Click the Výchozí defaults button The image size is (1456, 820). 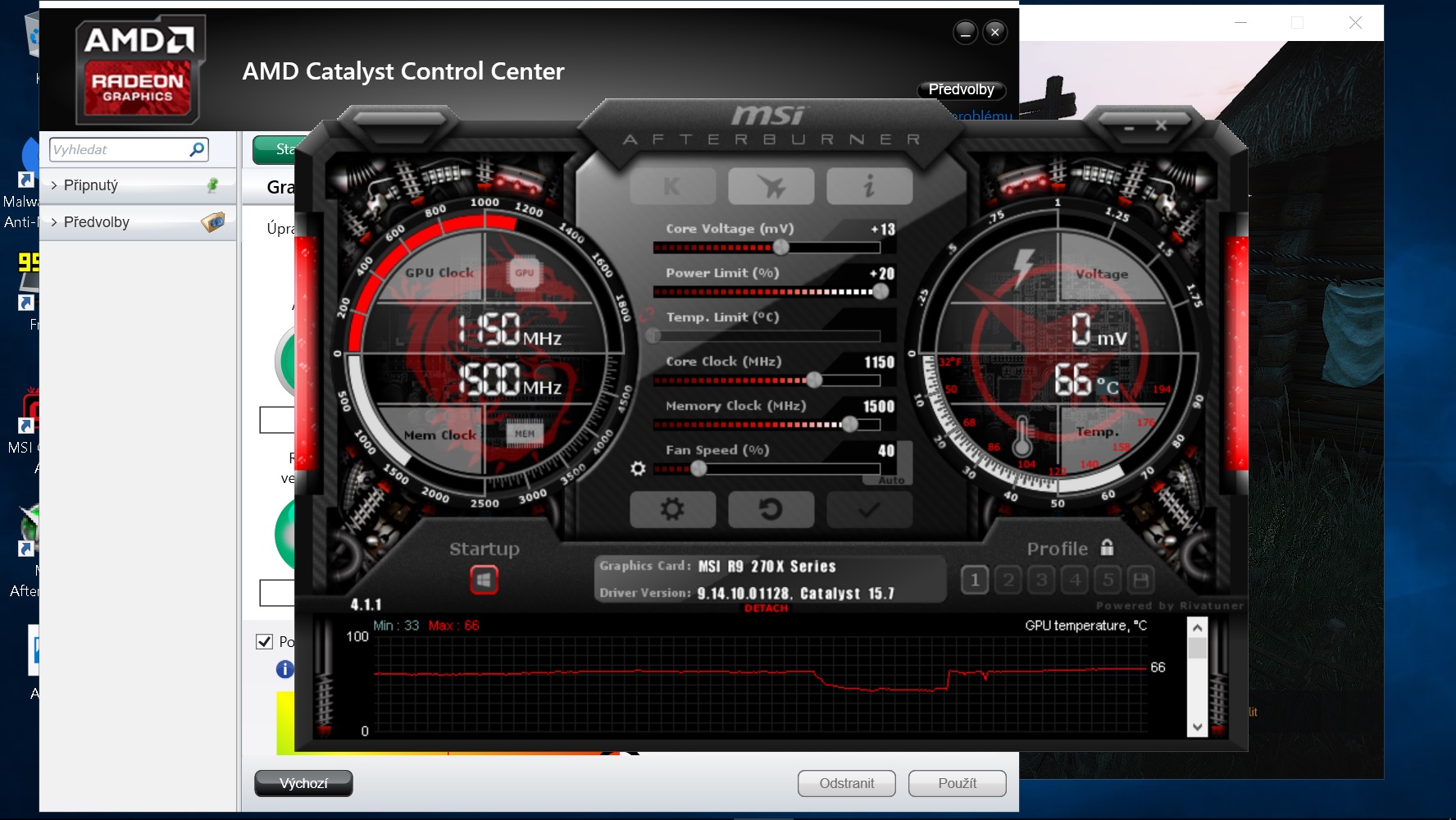(303, 783)
